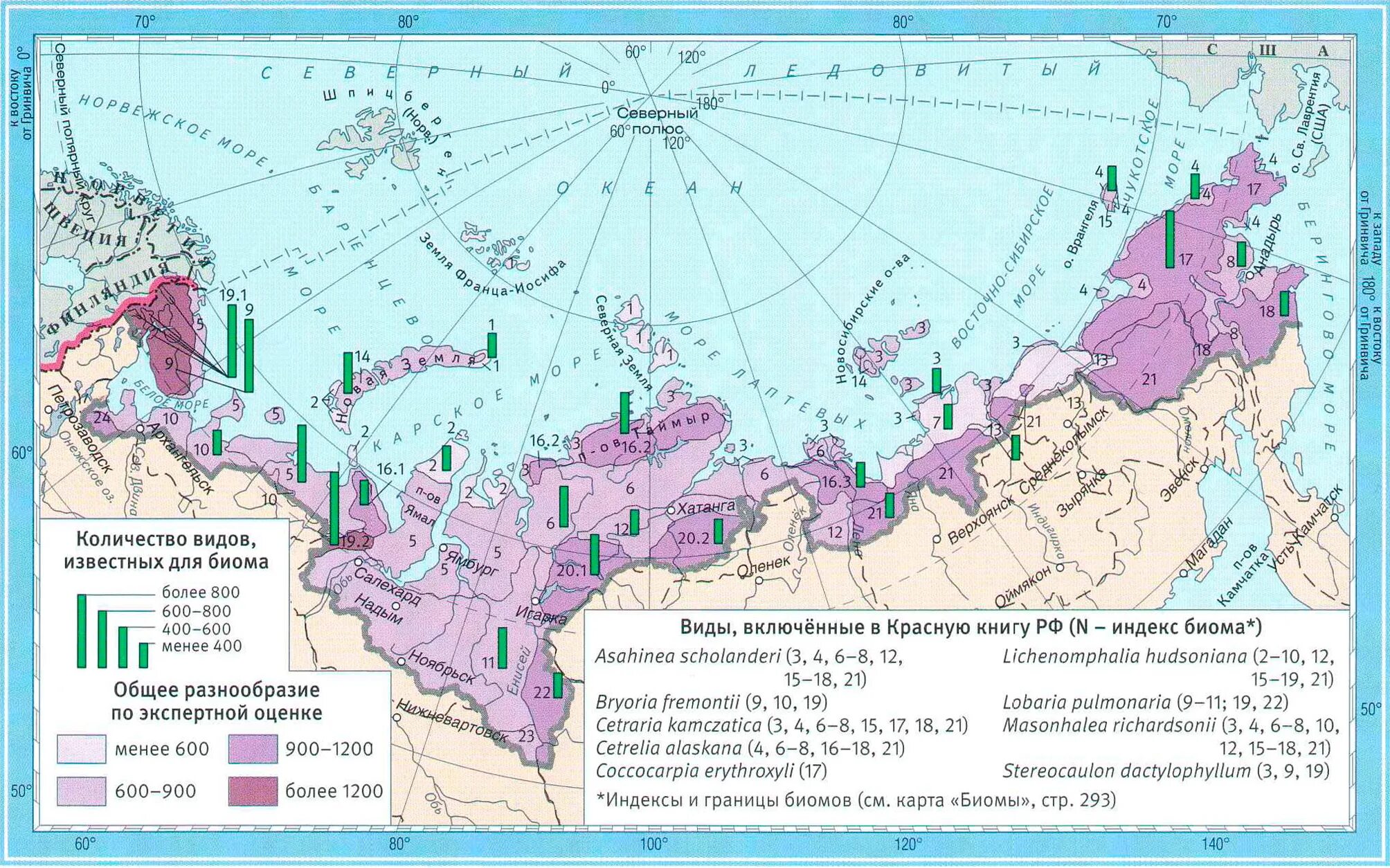Image resolution: width=1390 pixels, height=868 pixels.
Task: Click the 'Эвенск' settlement label
Action: coord(1179,478)
